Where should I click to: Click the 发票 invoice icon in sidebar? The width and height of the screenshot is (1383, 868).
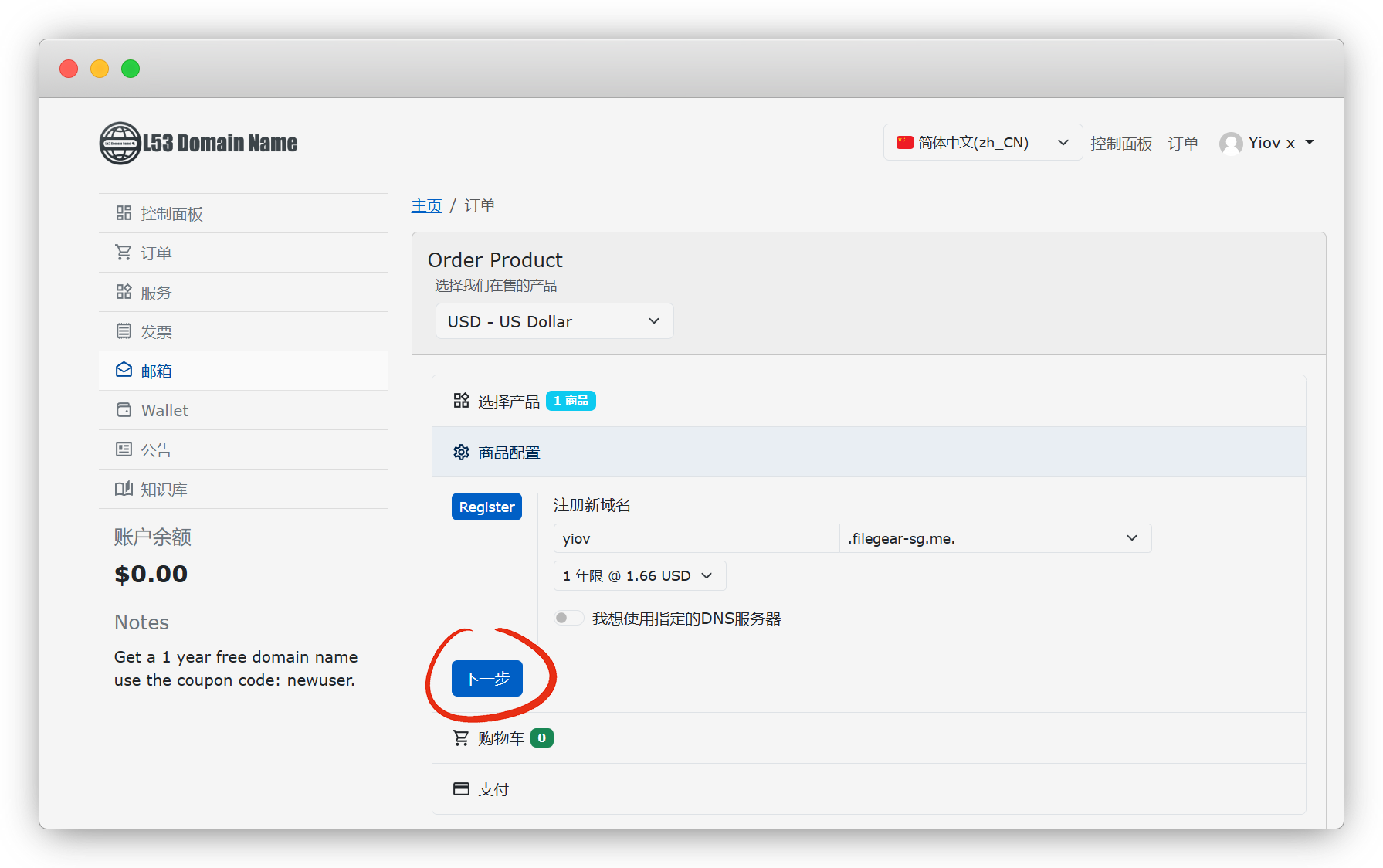click(x=124, y=331)
